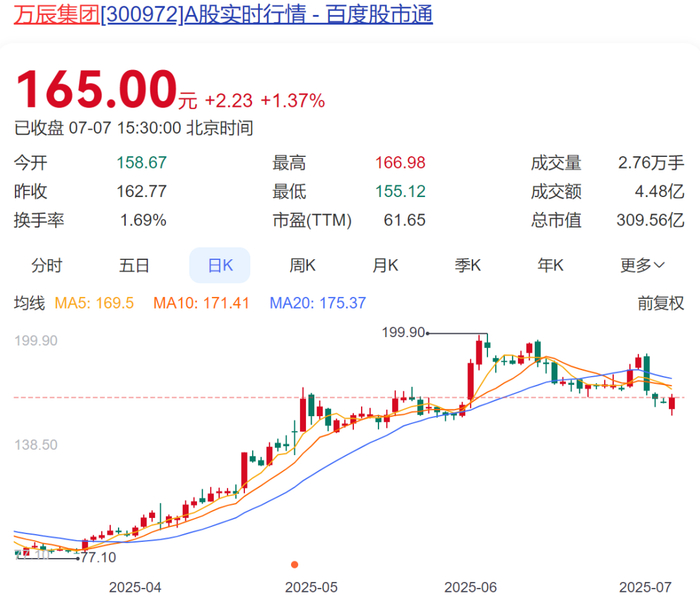
Task: Click the 成交额 value 4.48亿
Action: [x=659, y=192]
